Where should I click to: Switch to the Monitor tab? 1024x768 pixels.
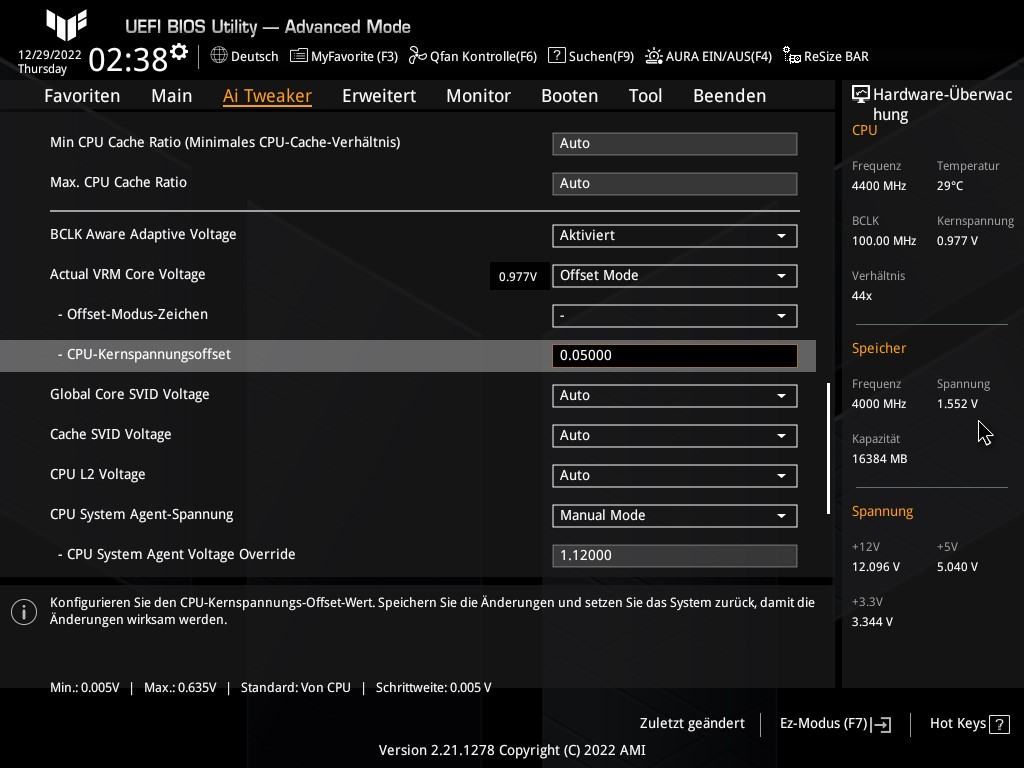coord(479,96)
